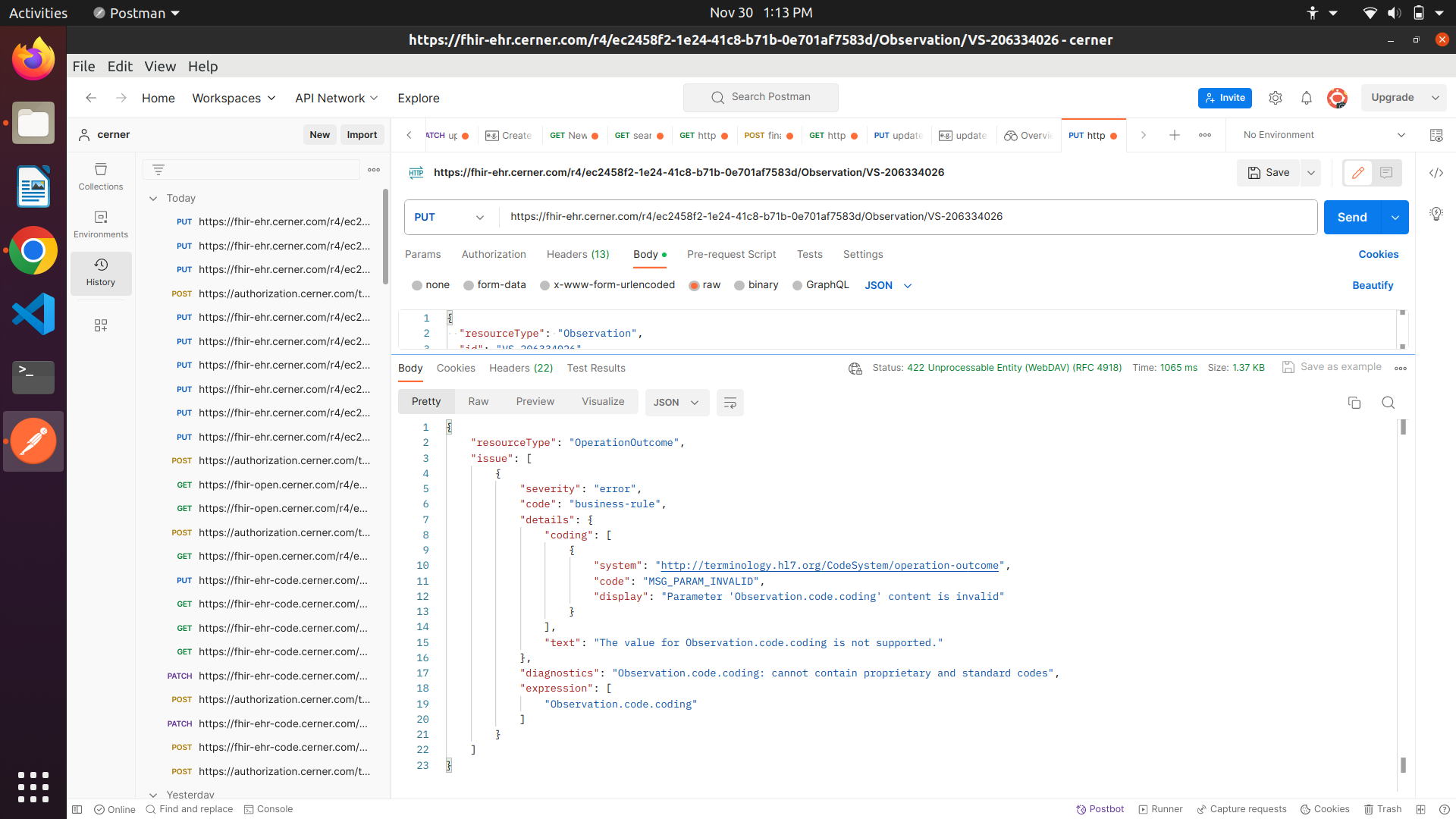Open Postbot AI assistant from the right sidebar
This screenshot has height=819, width=1456.
(1437, 214)
